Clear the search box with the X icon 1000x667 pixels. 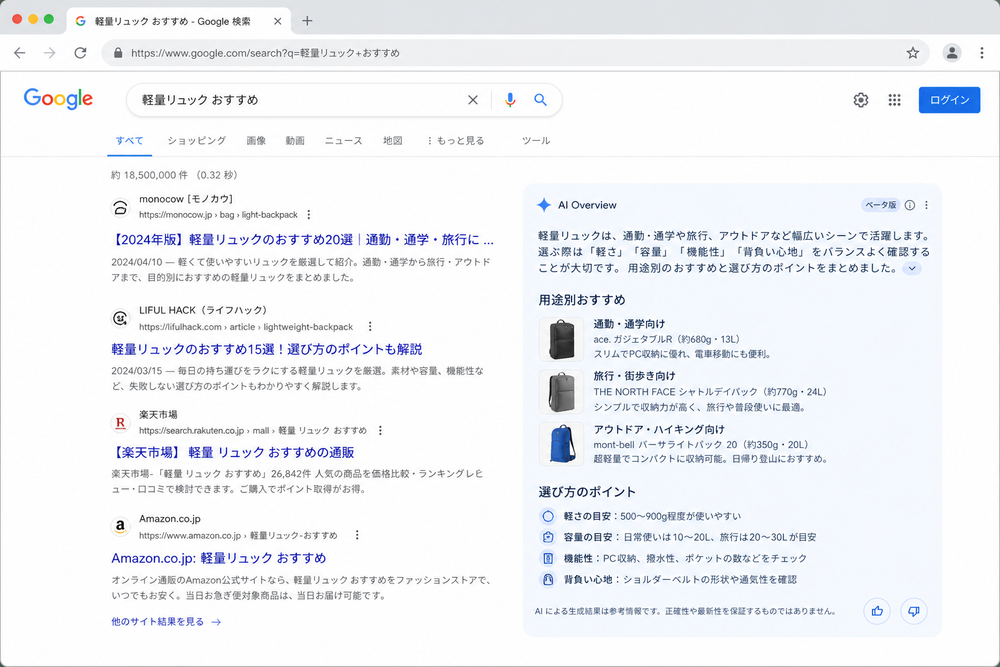pyautogui.click(x=473, y=99)
